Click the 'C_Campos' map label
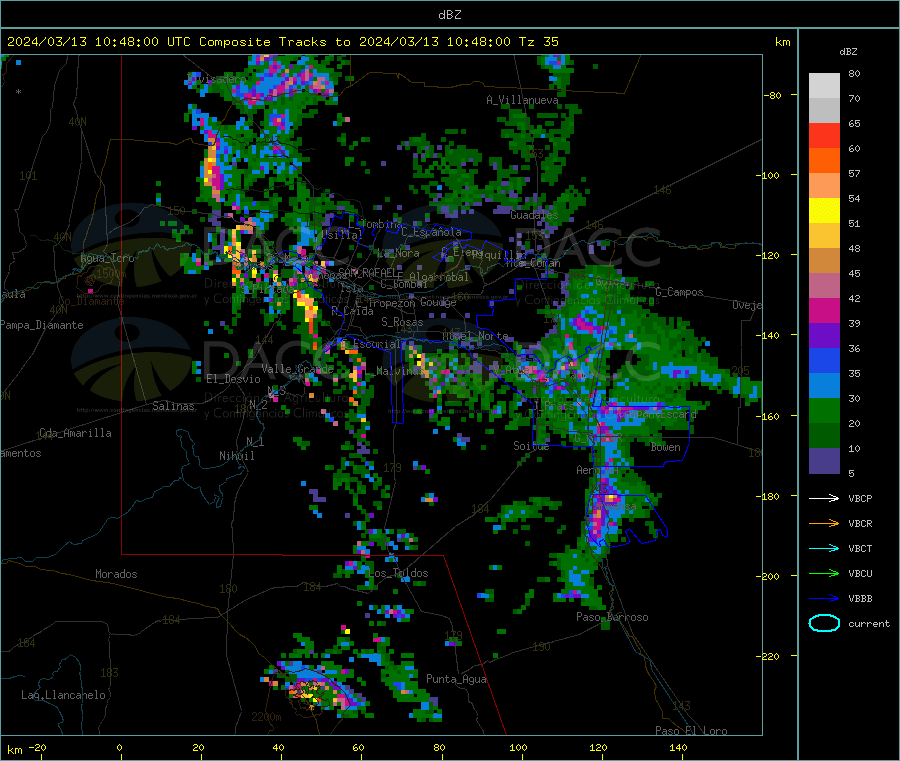900x761 pixels. tap(680, 292)
